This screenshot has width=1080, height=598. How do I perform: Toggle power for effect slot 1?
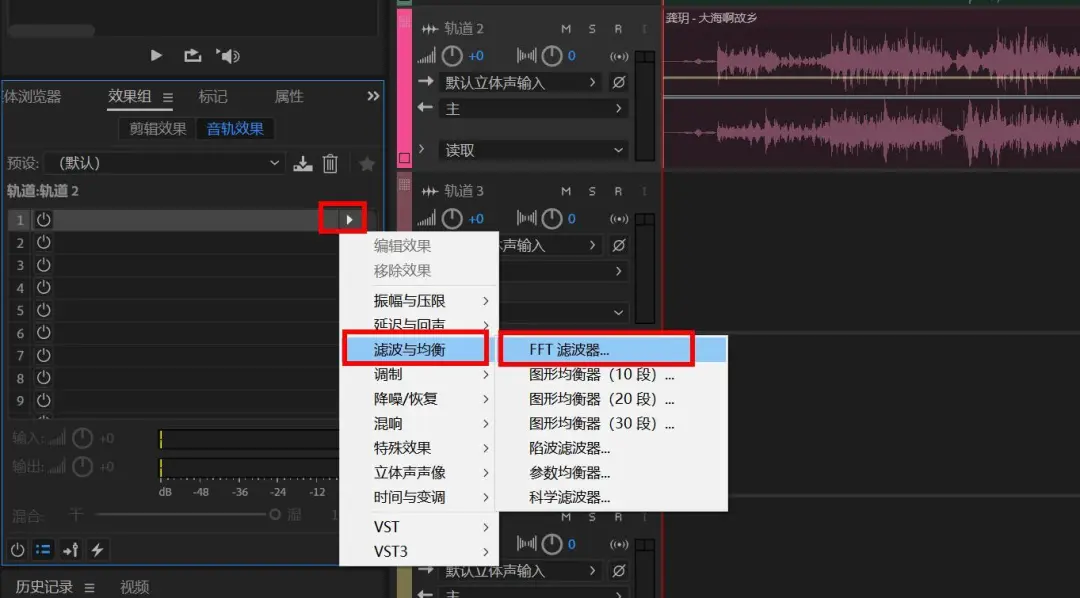point(43,220)
